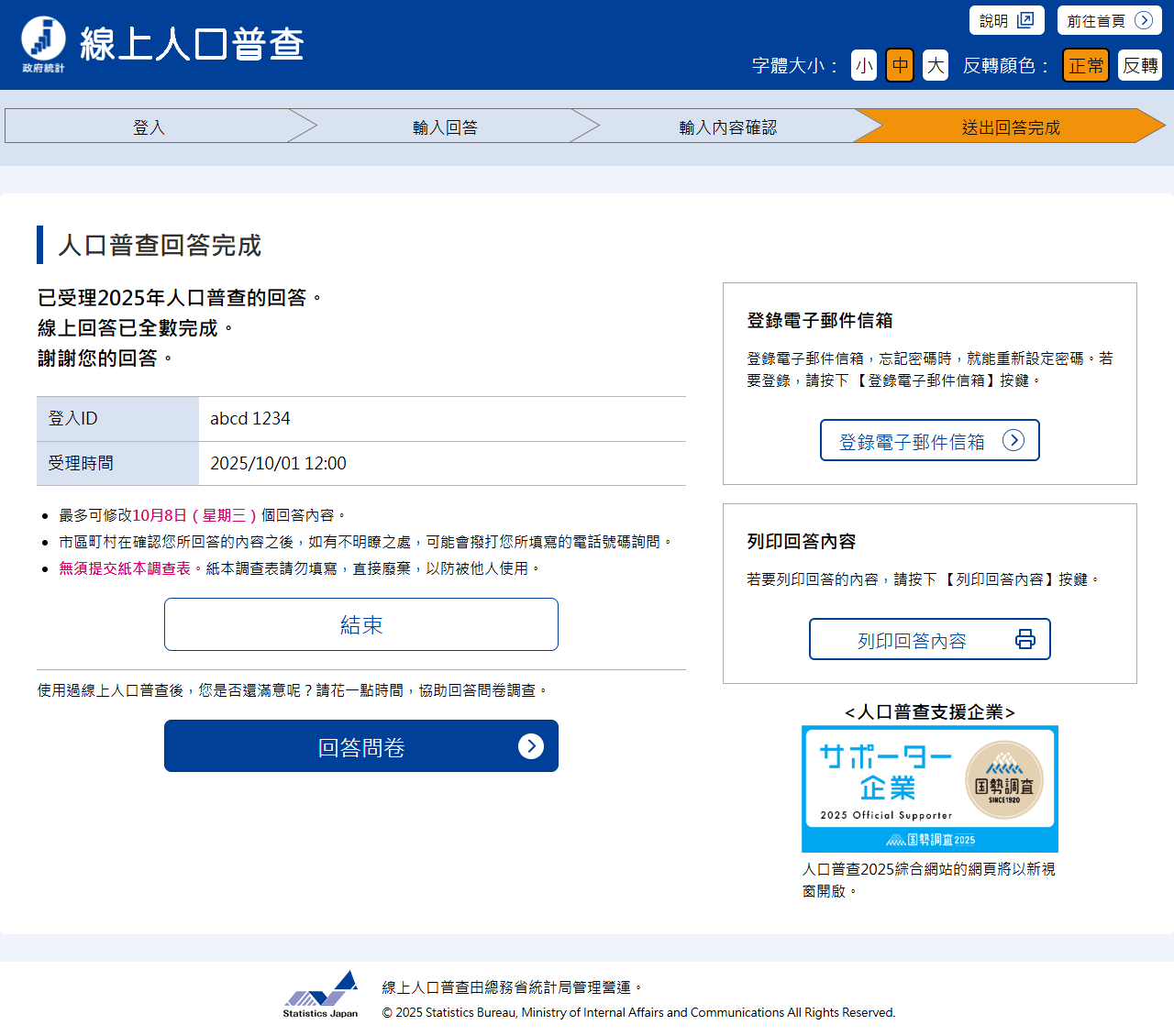1174x1036 pixels.
Task: Switch to inverted colors (反轉)
Action: pos(1139,65)
